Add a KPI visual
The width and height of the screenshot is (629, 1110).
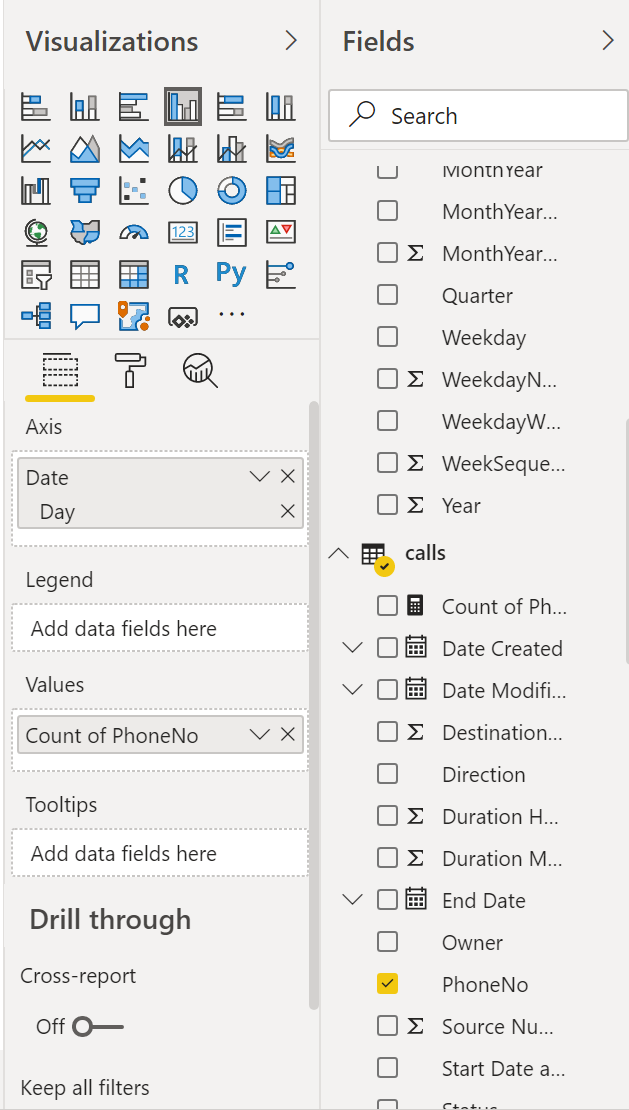[281, 231]
